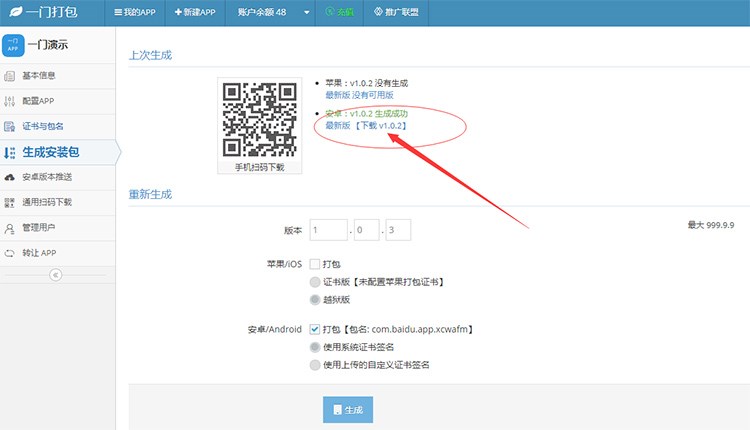
Task: Select the 证书版 radio button
Action: click(x=315, y=282)
